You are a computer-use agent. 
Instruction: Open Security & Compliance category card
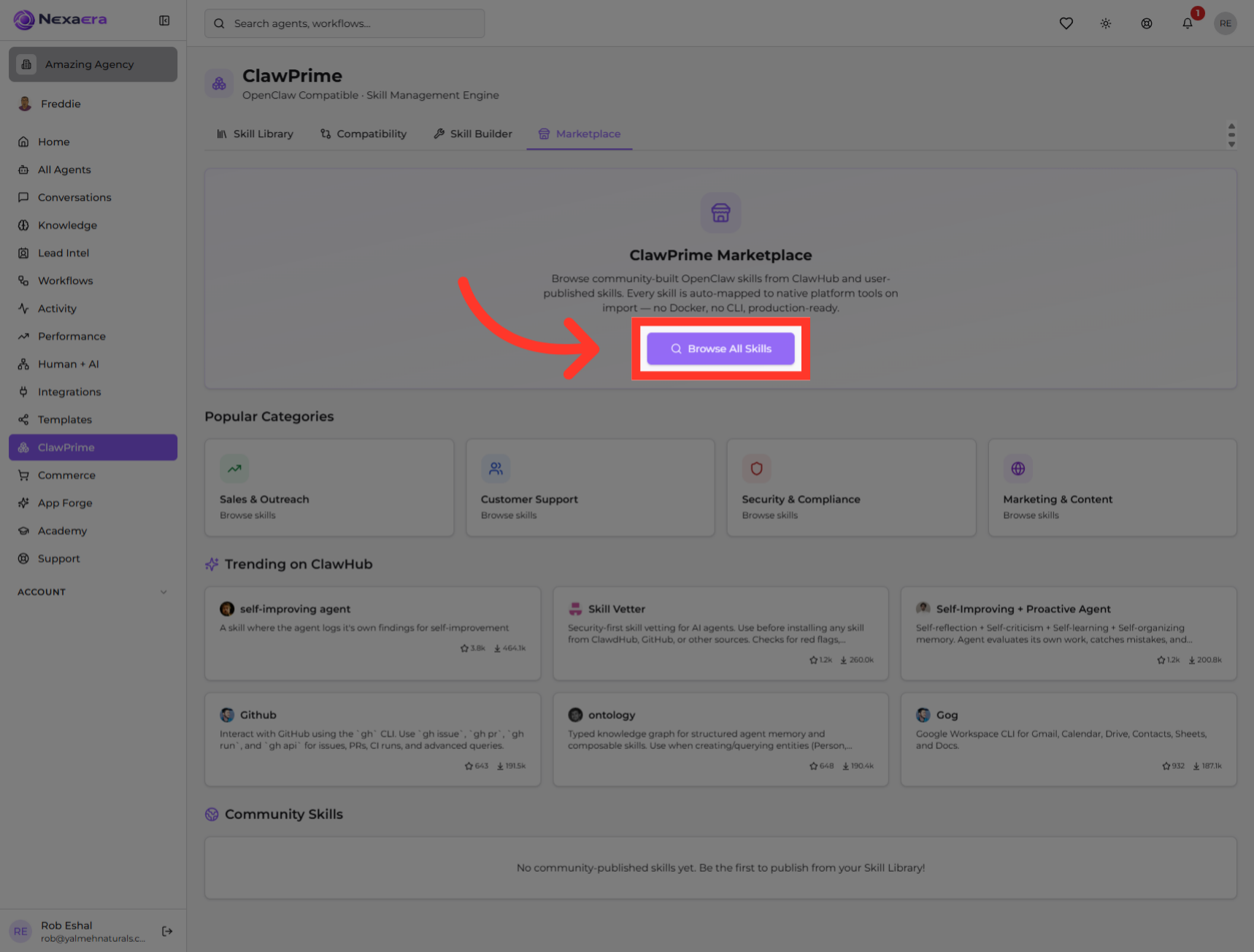[851, 488]
